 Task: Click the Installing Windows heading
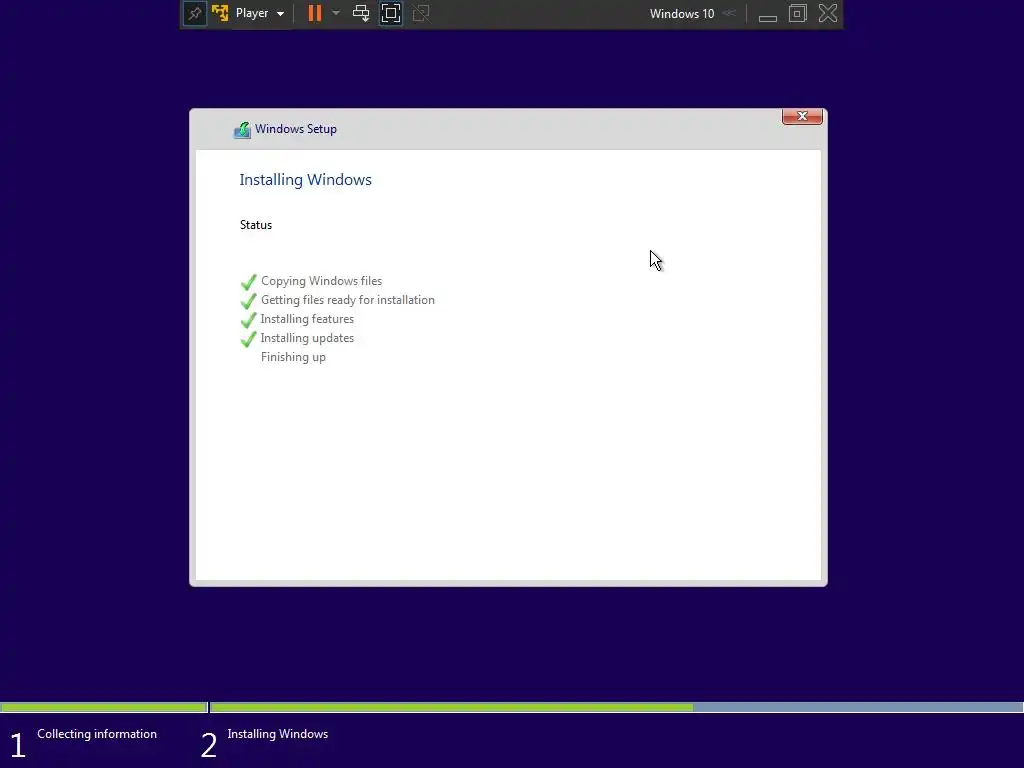[x=306, y=180]
